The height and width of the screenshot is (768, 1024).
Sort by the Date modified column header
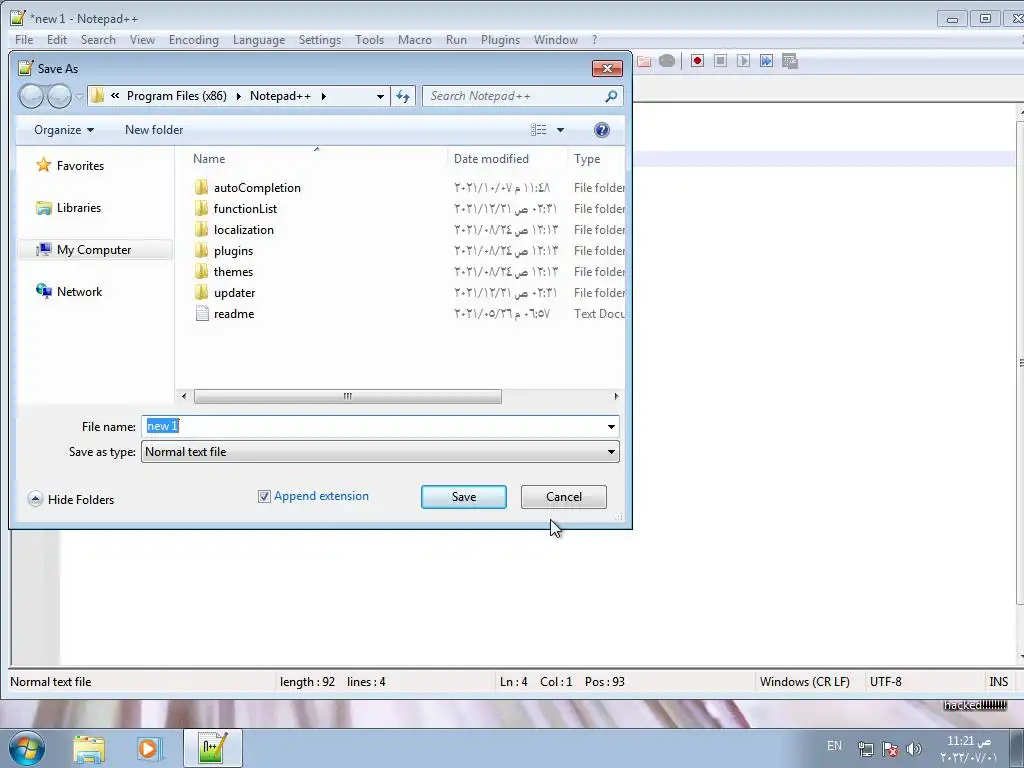pyautogui.click(x=491, y=159)
